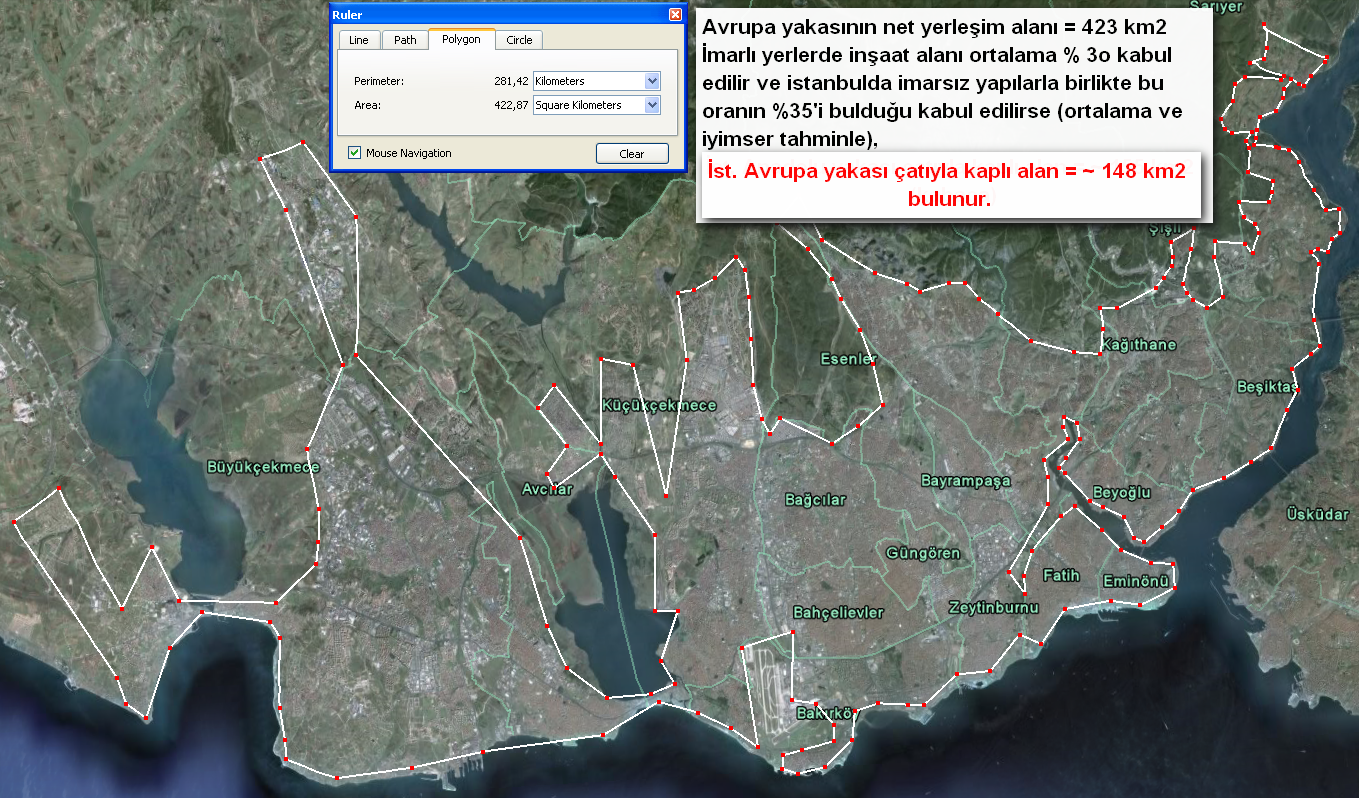This screenshot has width=1359, height=798.
Task: Click the Bahçelievler place label
Action: point(837,612)
